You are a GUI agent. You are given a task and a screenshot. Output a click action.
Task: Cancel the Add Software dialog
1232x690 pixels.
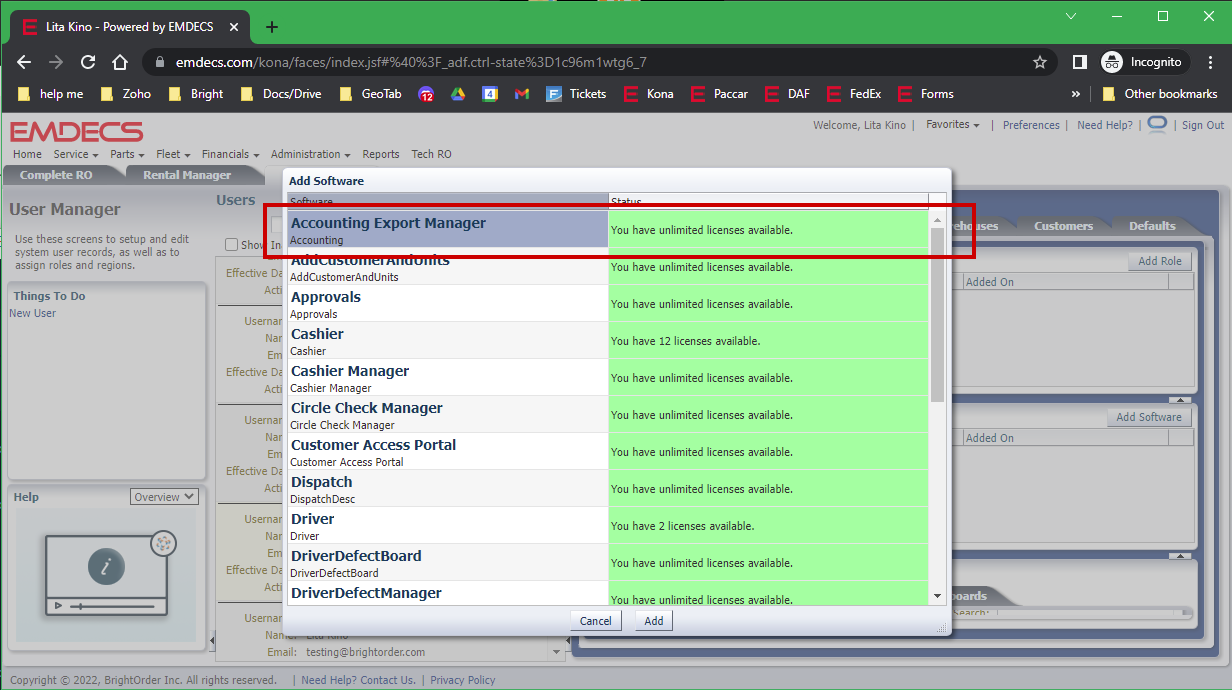pyautogui.click(x=595, y=621)
